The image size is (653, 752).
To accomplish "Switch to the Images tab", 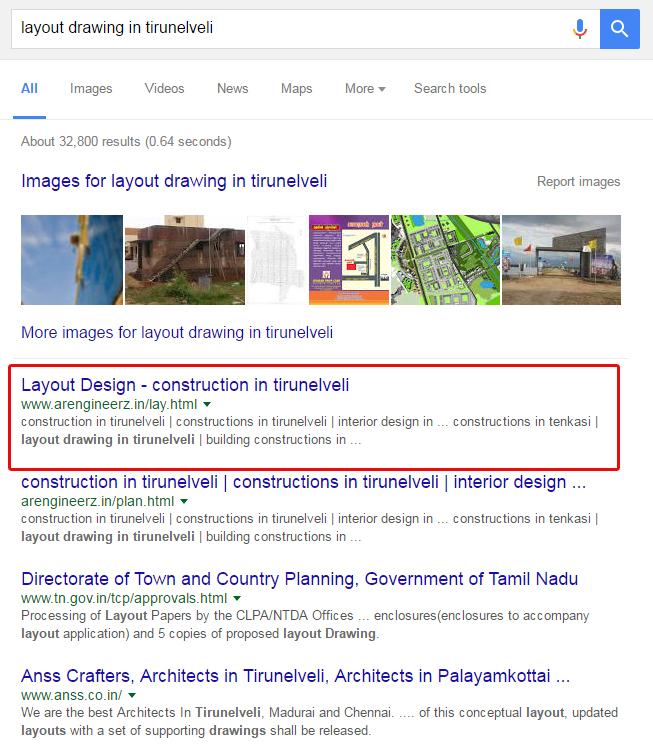I will [91, 89].
